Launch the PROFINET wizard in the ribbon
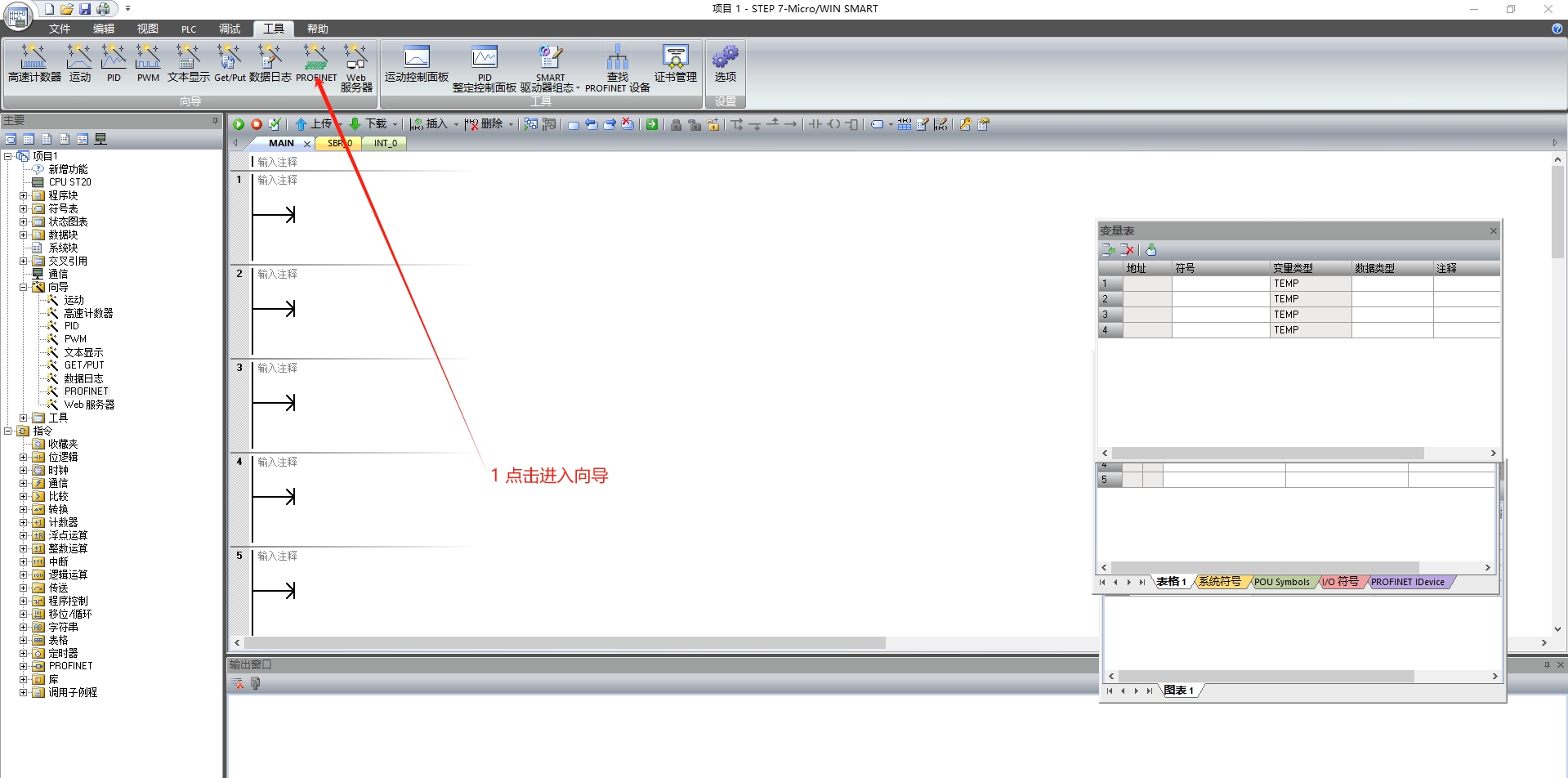1568x778 pixels. point(315,63)
